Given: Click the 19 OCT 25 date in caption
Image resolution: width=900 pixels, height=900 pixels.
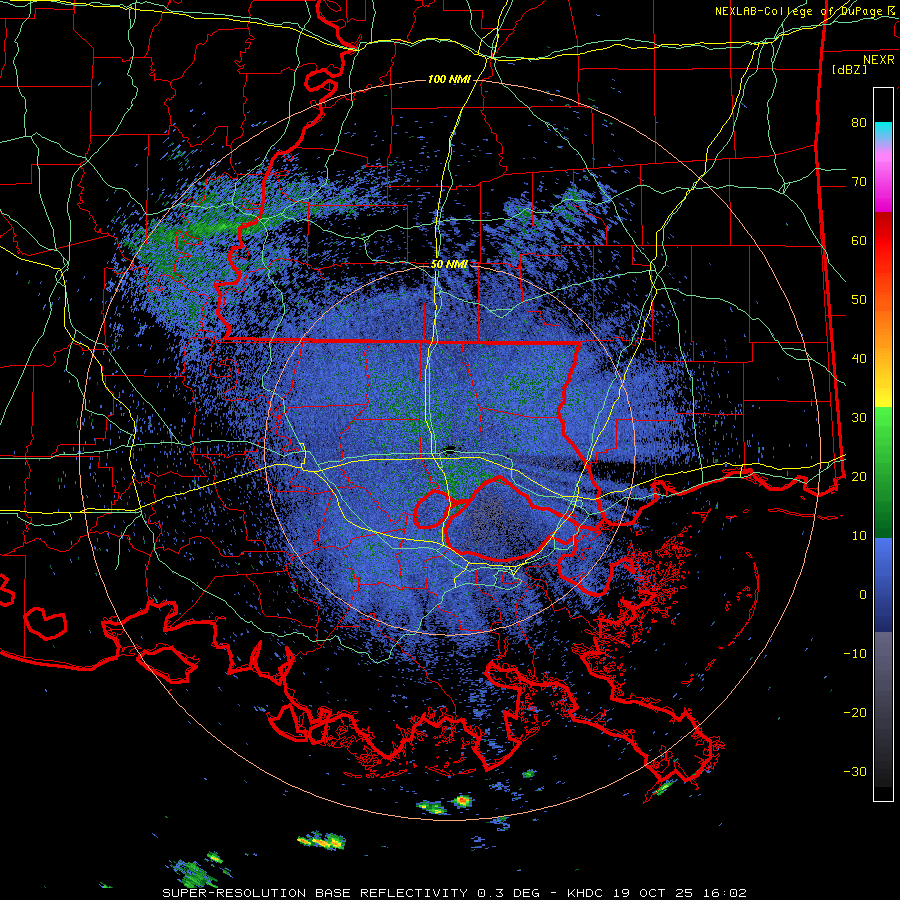Looking at the screenshot, I should click(x=655, y=893).
